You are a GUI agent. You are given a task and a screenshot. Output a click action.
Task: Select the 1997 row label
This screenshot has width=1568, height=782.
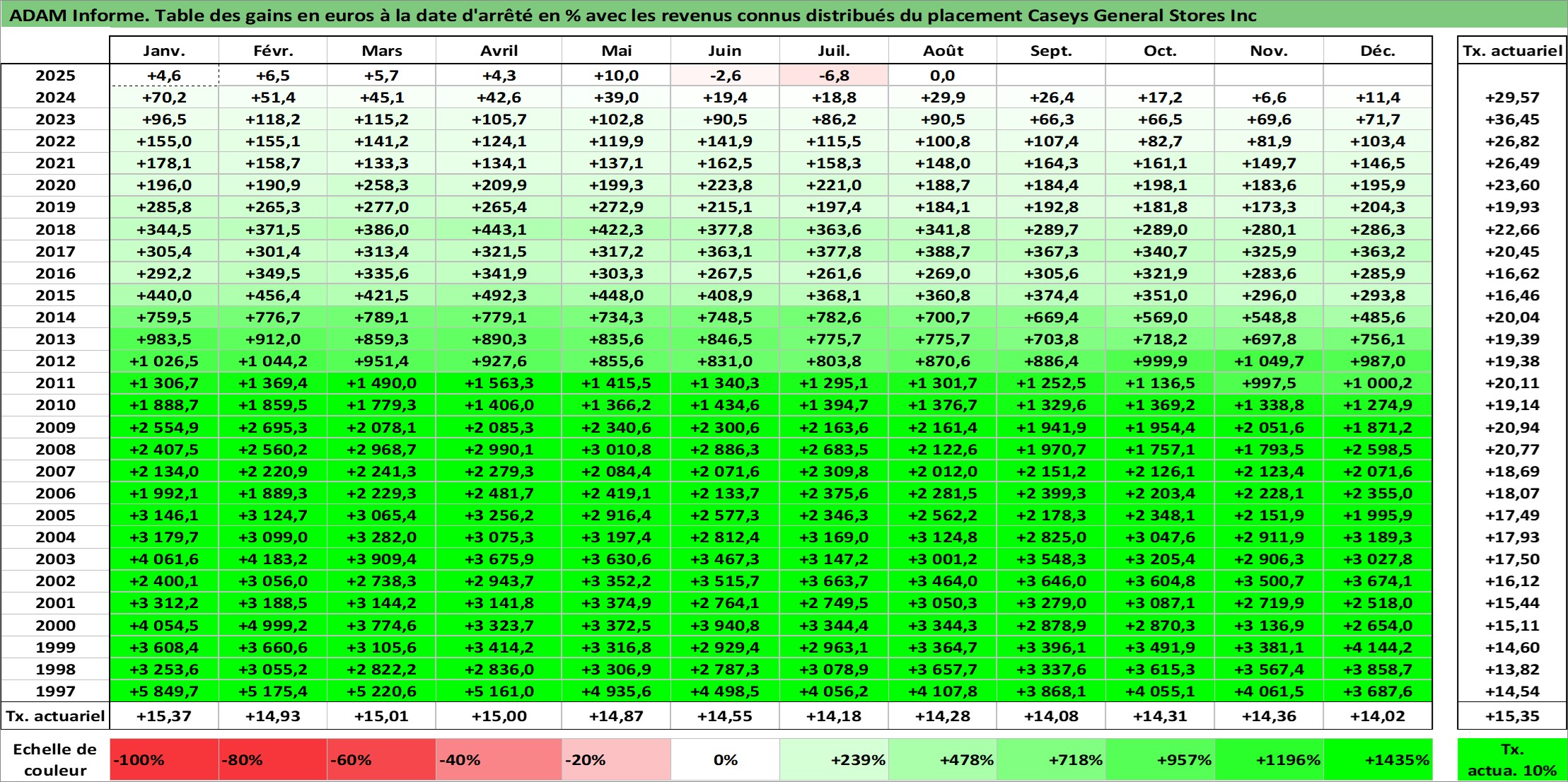(x=55, y=691)
